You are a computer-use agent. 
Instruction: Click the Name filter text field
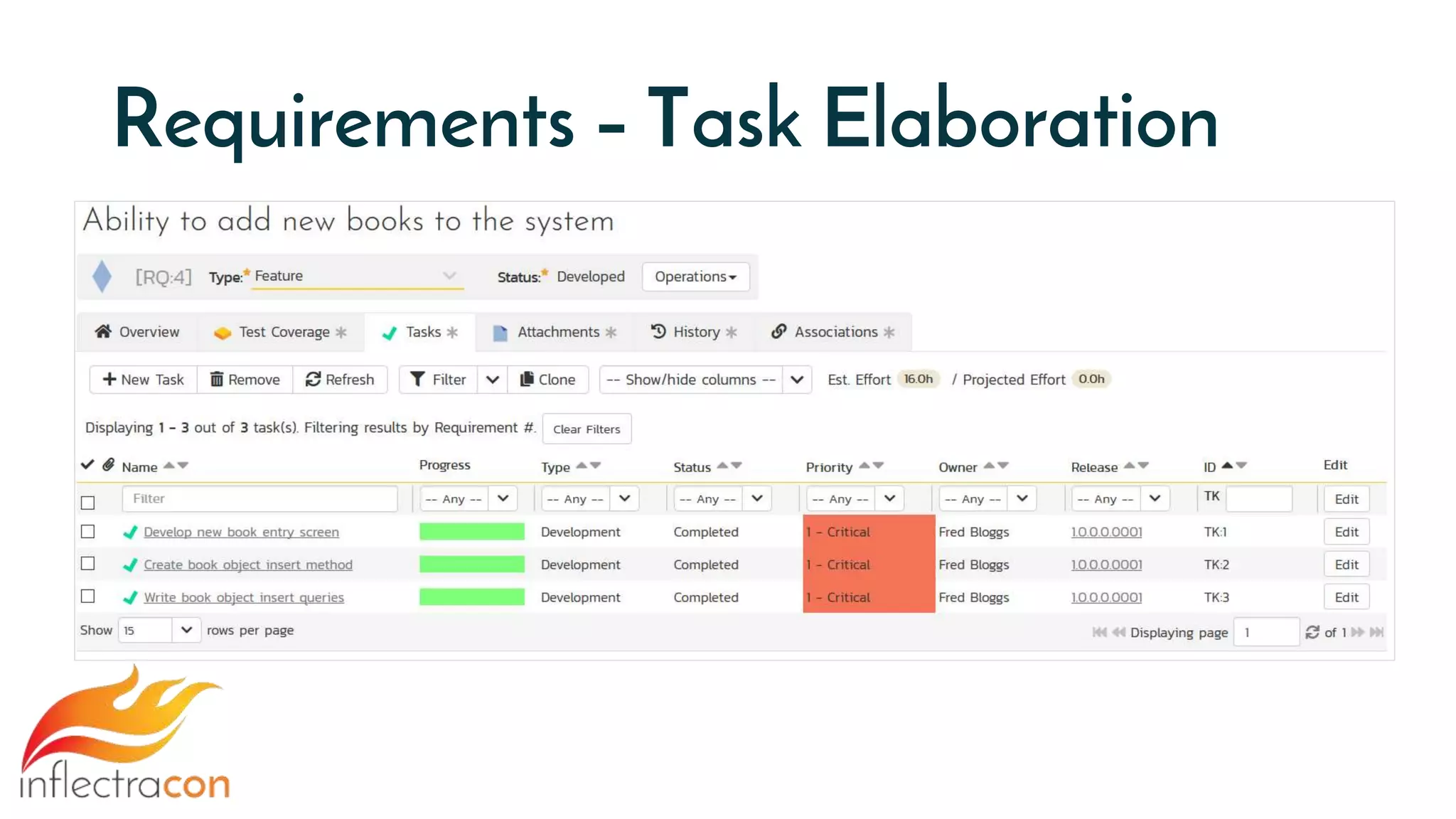(x=259, y=498)
